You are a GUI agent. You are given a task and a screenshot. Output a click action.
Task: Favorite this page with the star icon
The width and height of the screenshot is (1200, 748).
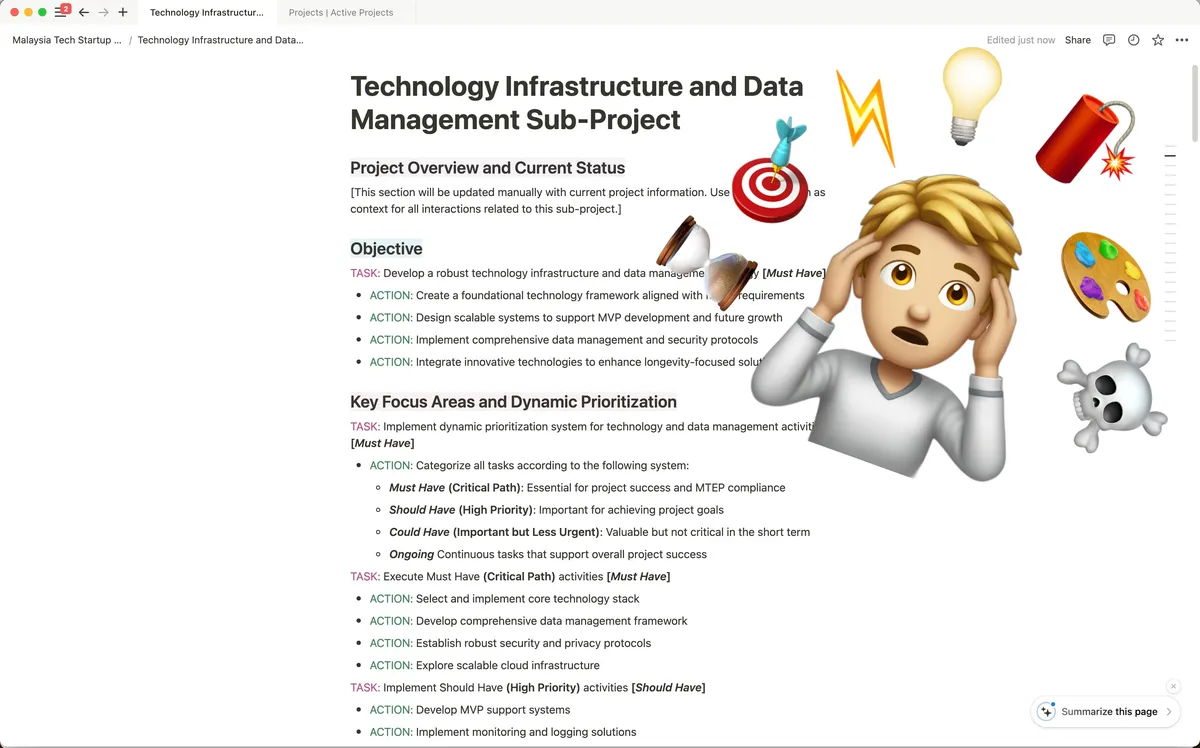[1157, 40]
